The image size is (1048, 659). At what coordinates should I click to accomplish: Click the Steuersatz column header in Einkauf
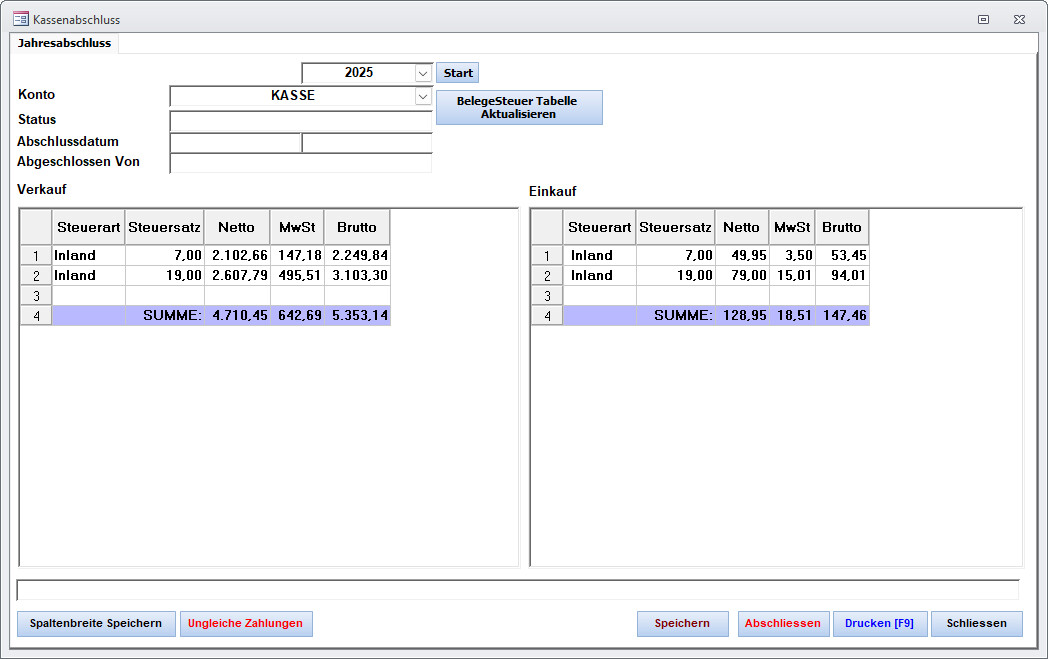[675, 227]
